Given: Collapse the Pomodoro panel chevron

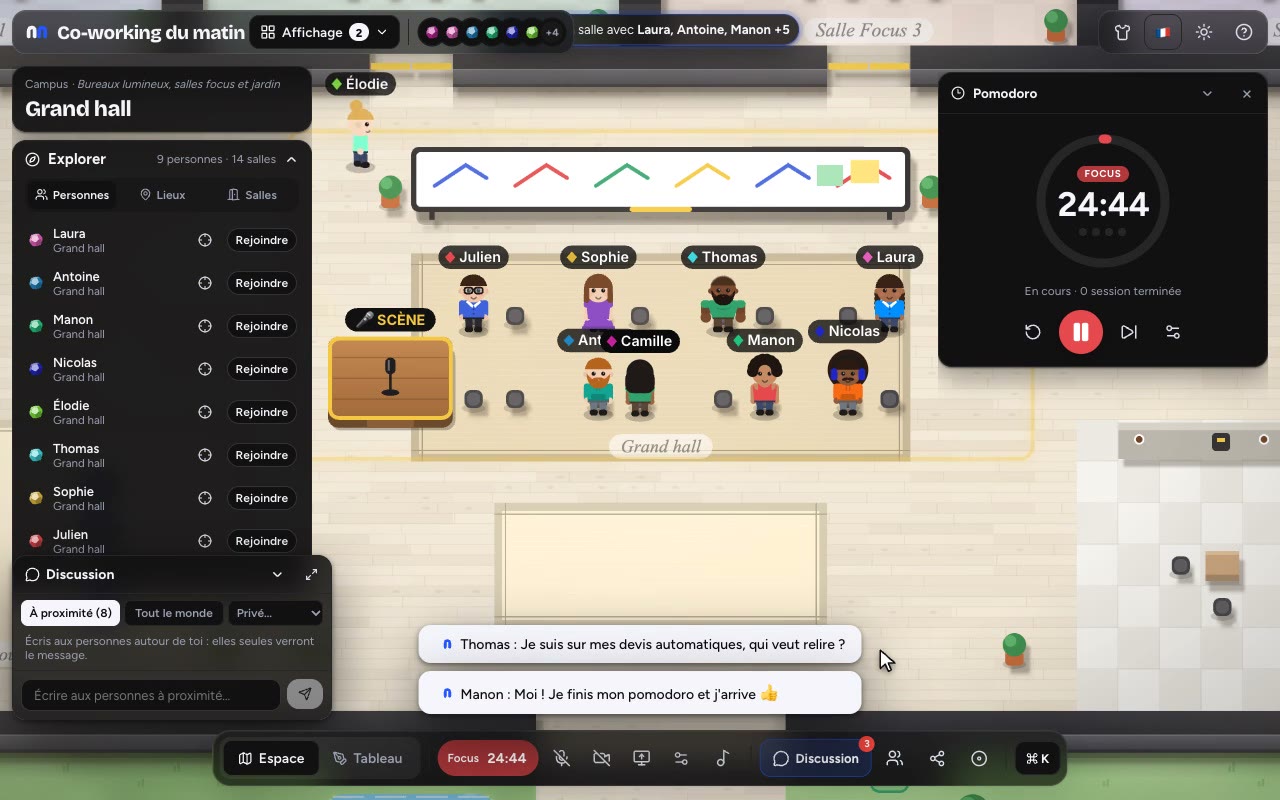Looking at the screenshot, I should click(x=1207, y=93).
